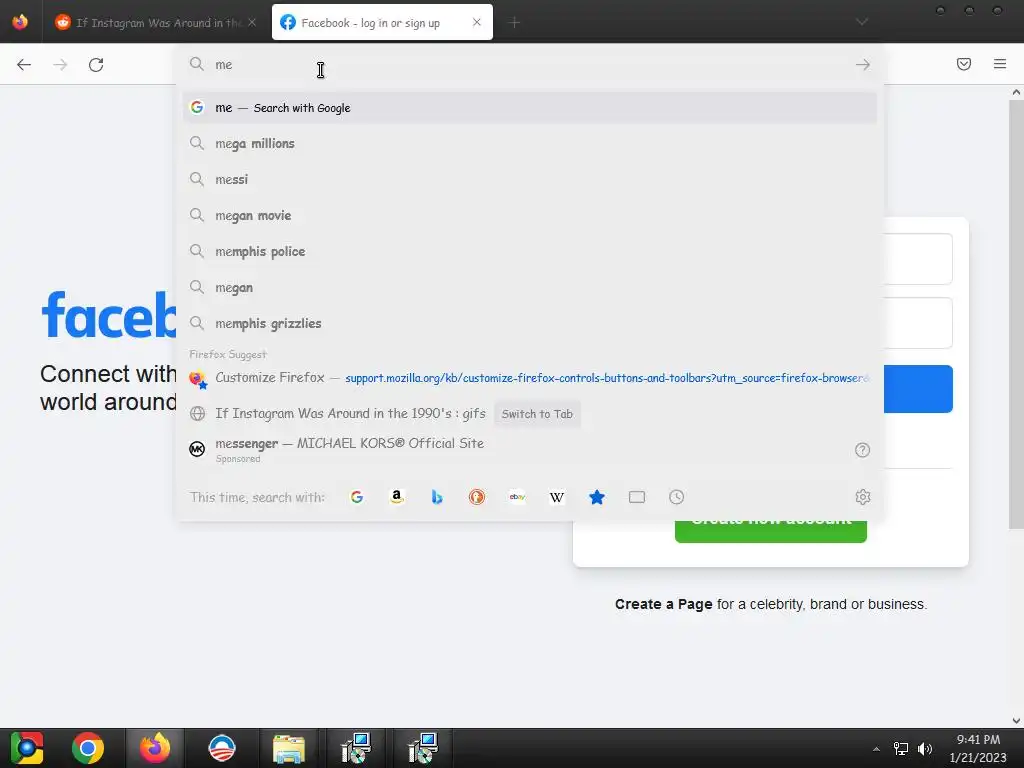Click the green Create new account button

coord(771,532)
